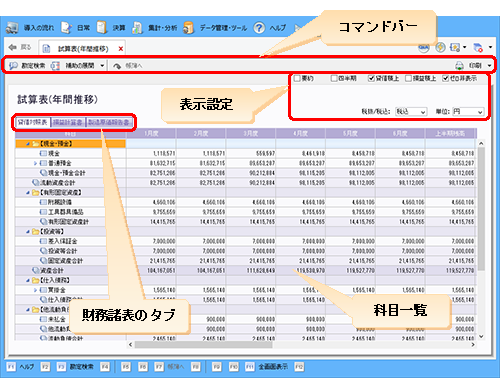Click the 集計・分析 icon

tap(137, 28)
